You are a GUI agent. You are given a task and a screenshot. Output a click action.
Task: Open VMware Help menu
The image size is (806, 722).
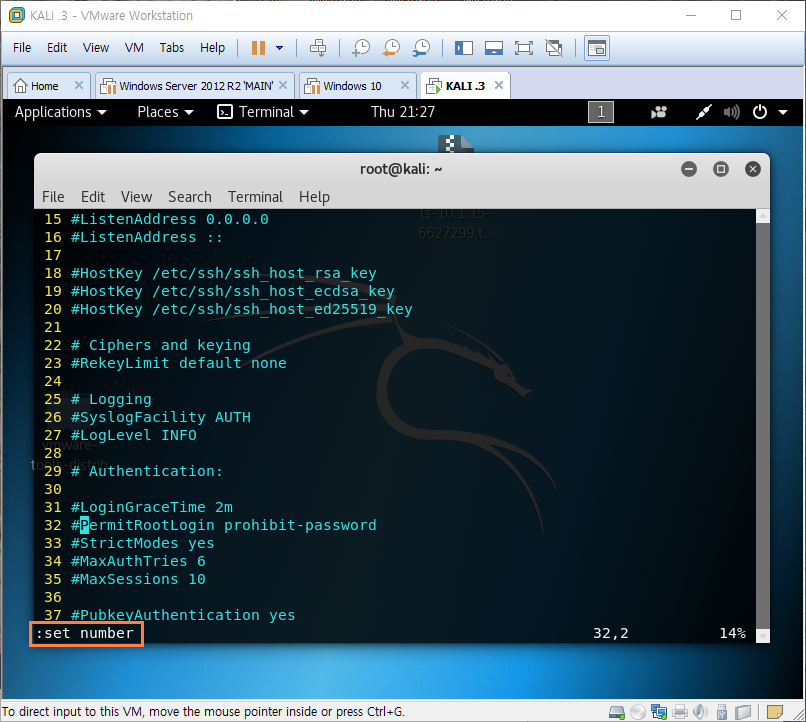click(x=212, y=48)
